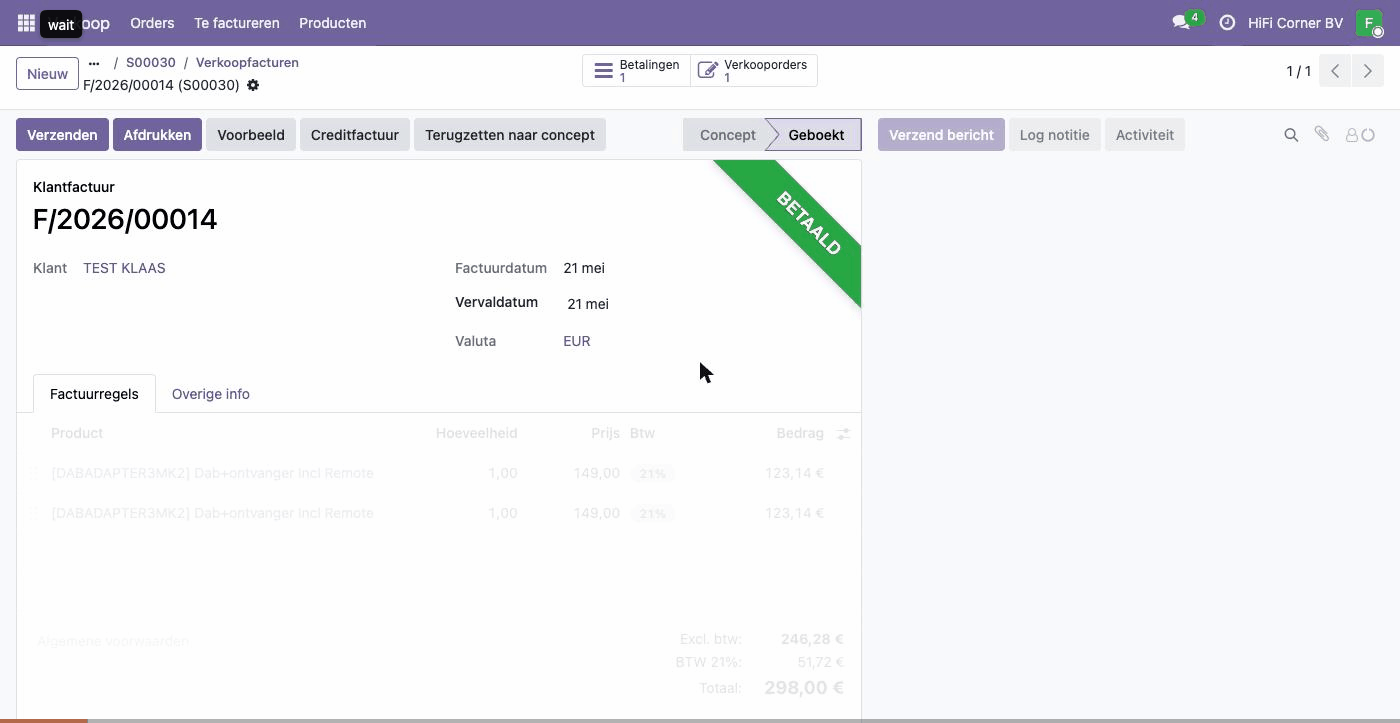Click the Factuurdatum value 21 mei
The height and width of the screenshot is (723, 1400).
[x=584, y=268]
